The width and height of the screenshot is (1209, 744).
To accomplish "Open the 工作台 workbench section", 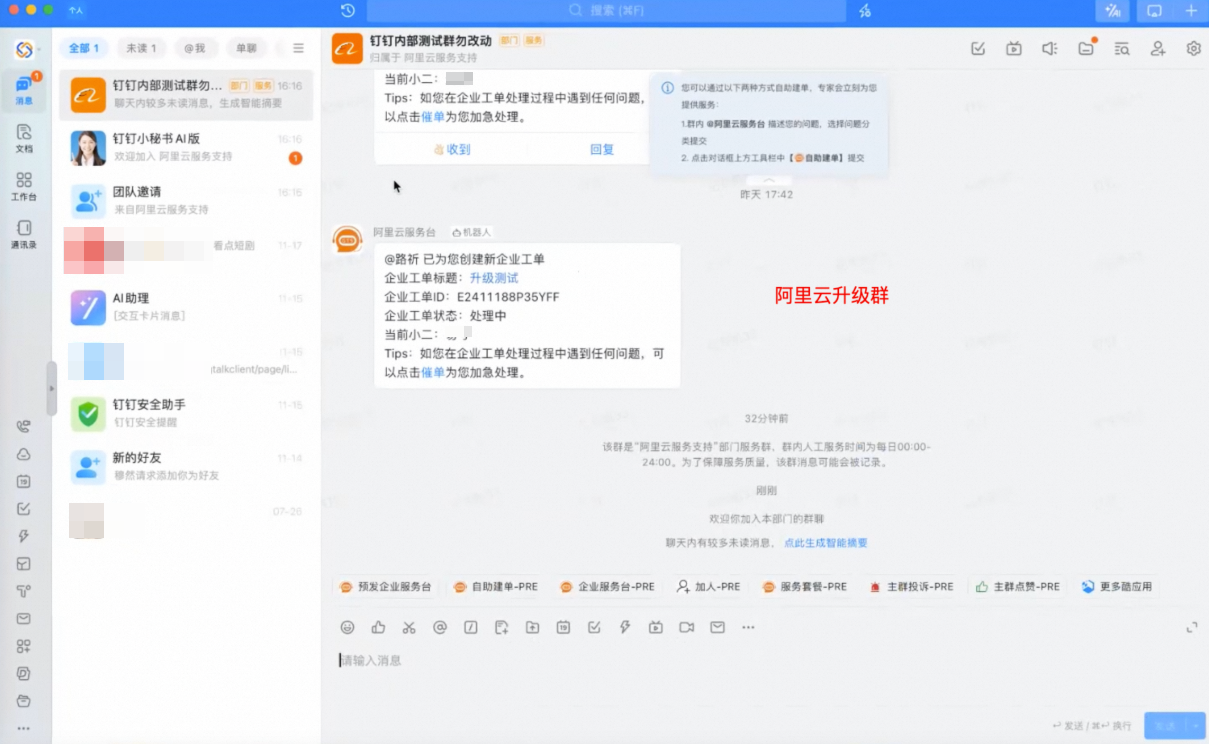I will point(24,185).
